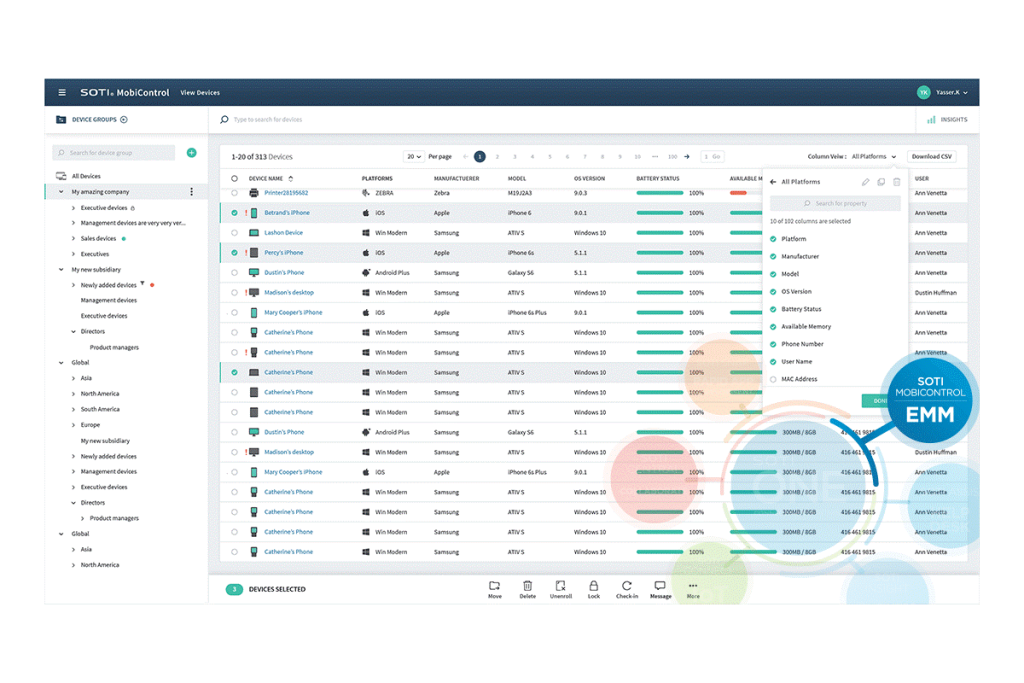
Task: Click the battery bar in Percy's iPhone row
Action: tap(660, 253)
